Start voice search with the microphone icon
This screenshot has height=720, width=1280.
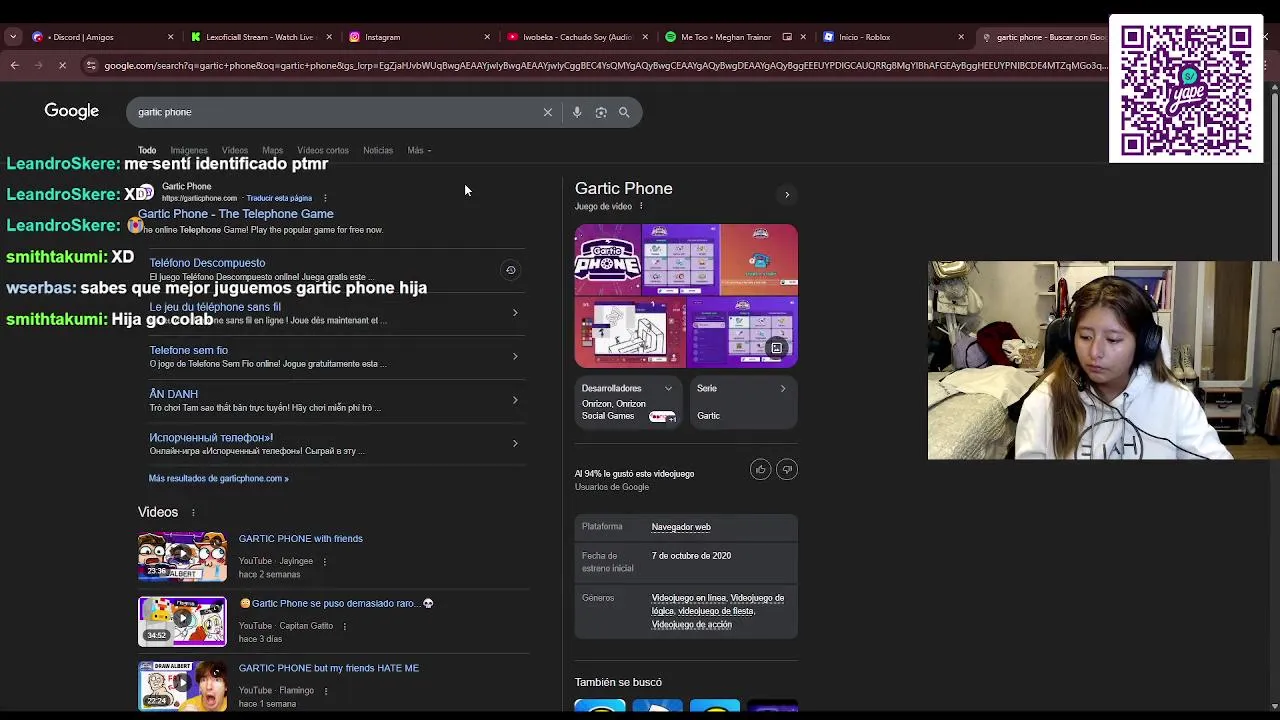577,112
